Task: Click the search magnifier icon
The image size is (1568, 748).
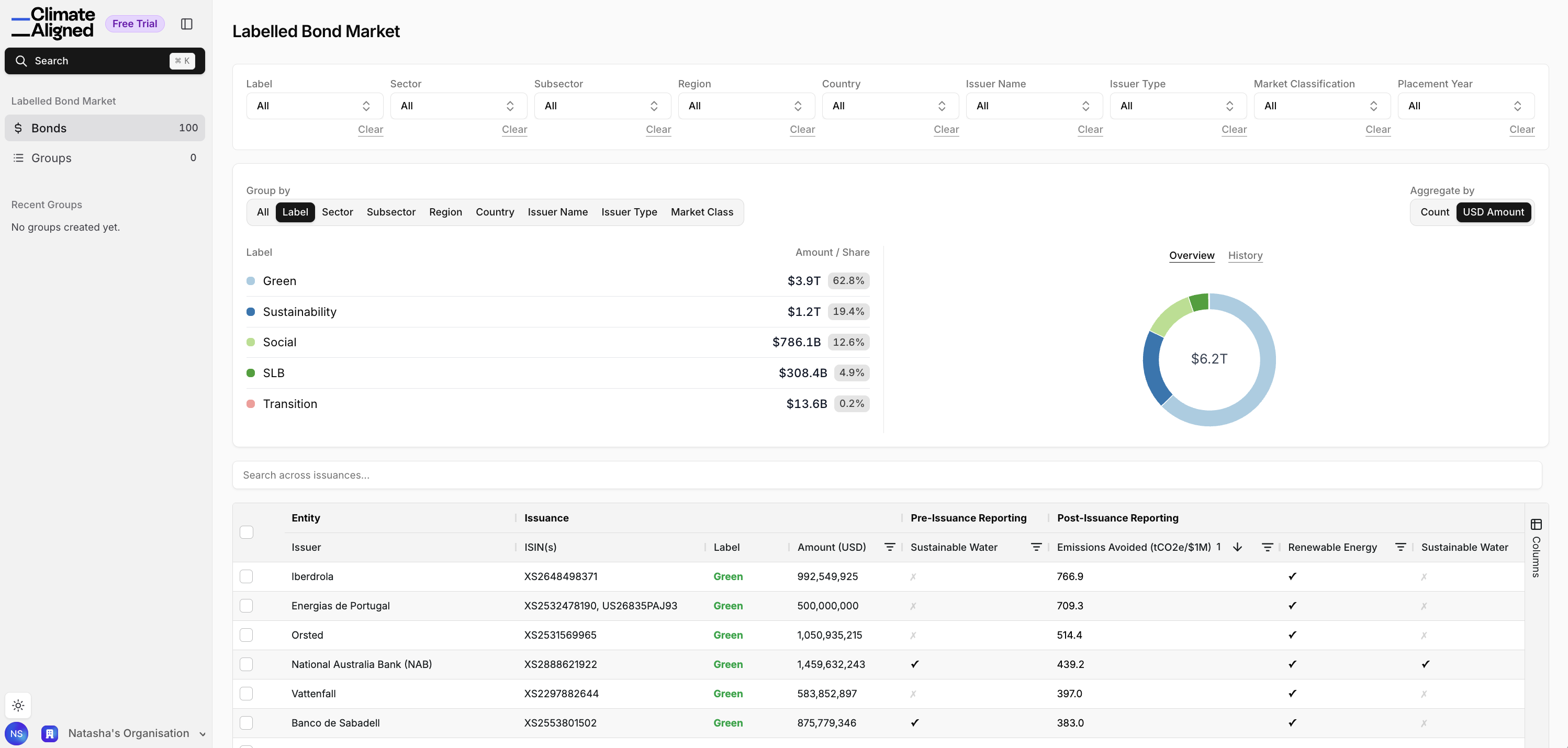Action: tap(21, 61)
